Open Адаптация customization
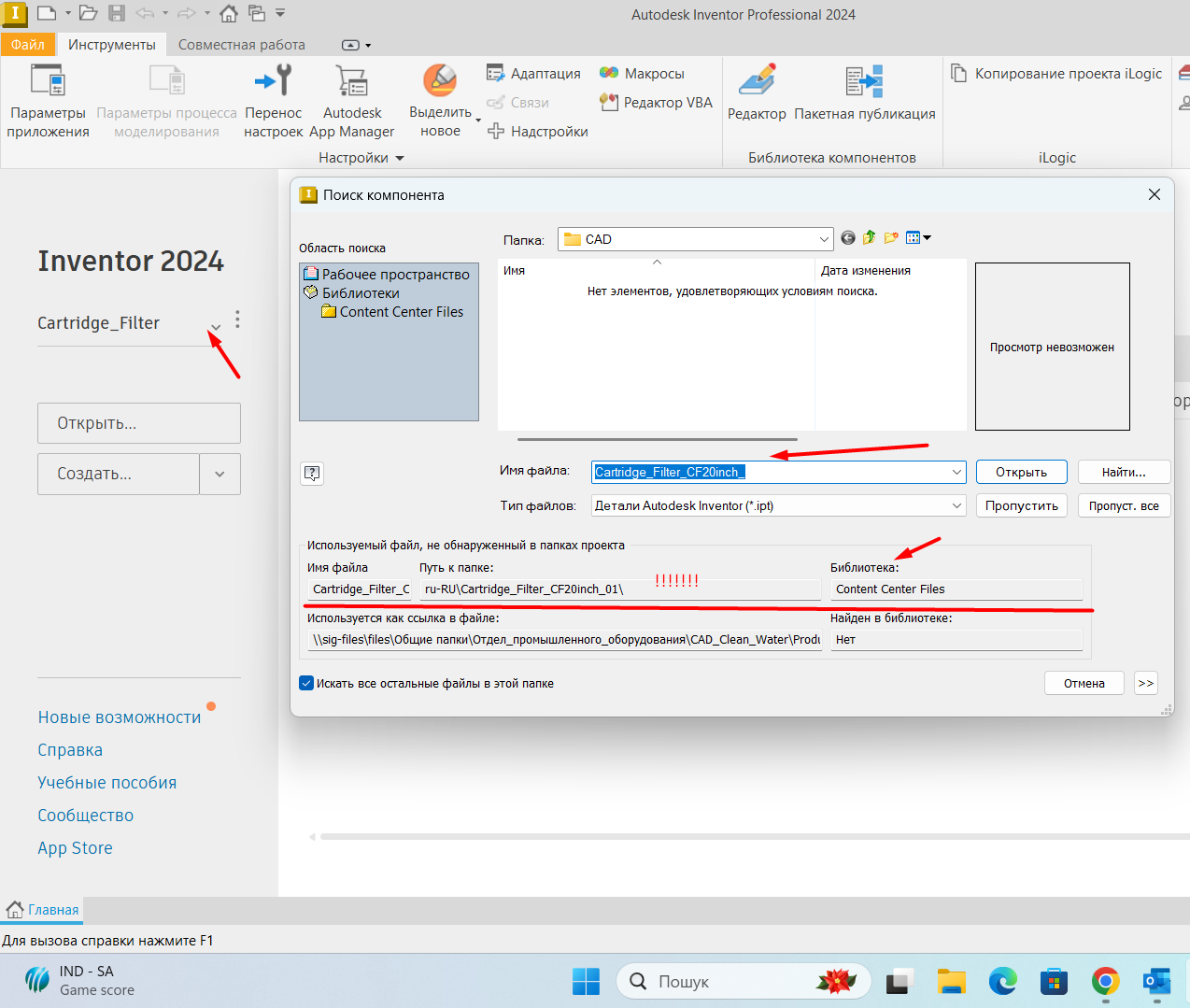 (x=533, y=73)
